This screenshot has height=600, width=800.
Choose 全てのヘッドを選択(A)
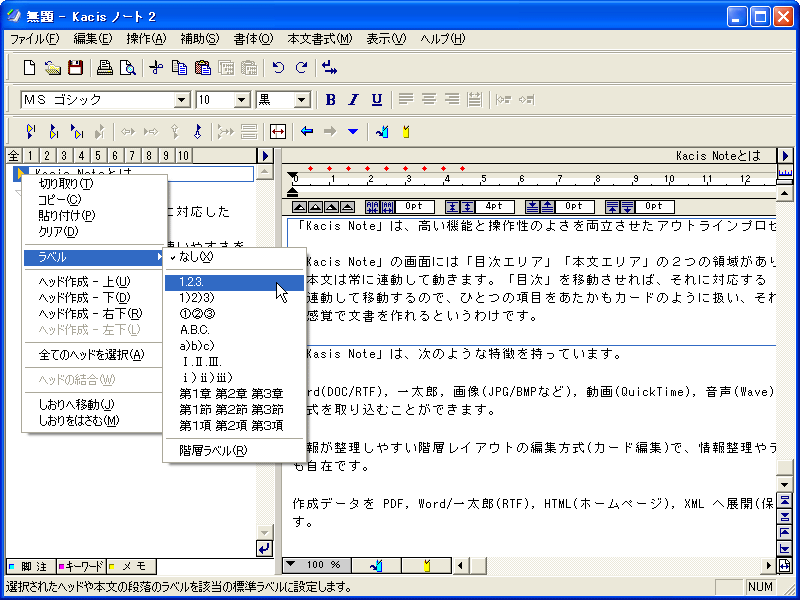pyautogui.click(x=94, y=355)
